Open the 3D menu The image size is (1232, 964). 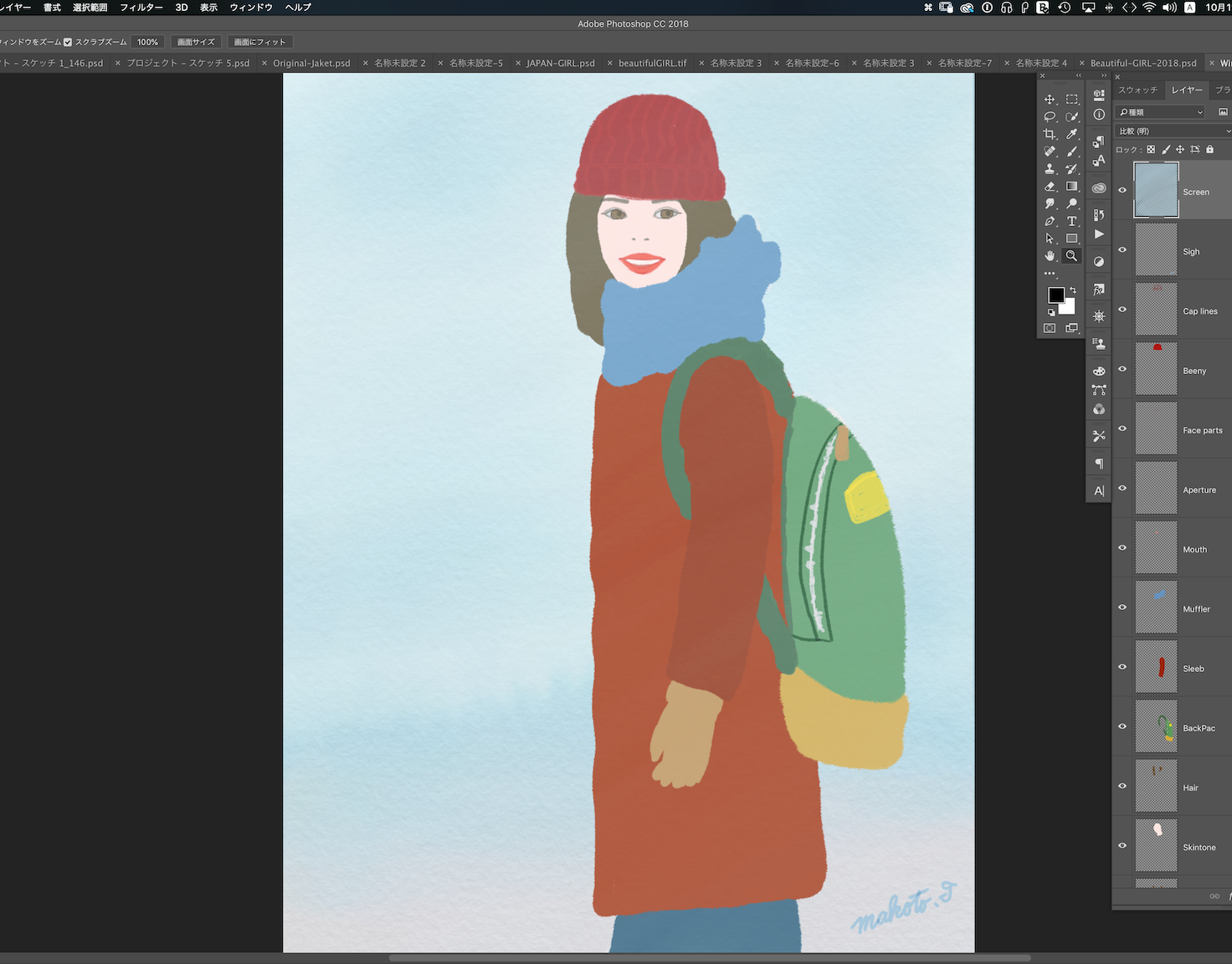point(182,8)
